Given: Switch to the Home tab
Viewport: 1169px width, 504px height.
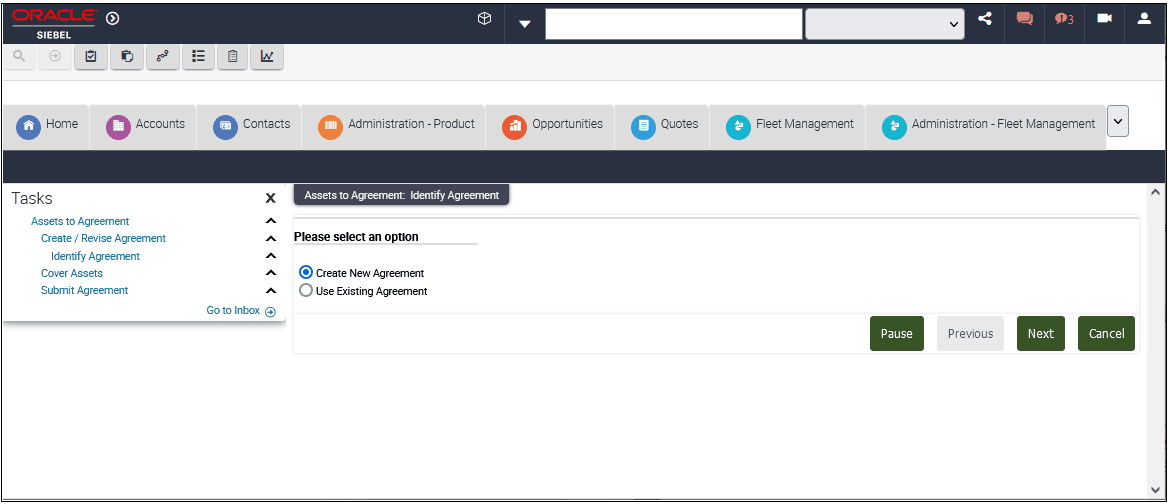Looking at the screenshot, I should coord(47,127).
